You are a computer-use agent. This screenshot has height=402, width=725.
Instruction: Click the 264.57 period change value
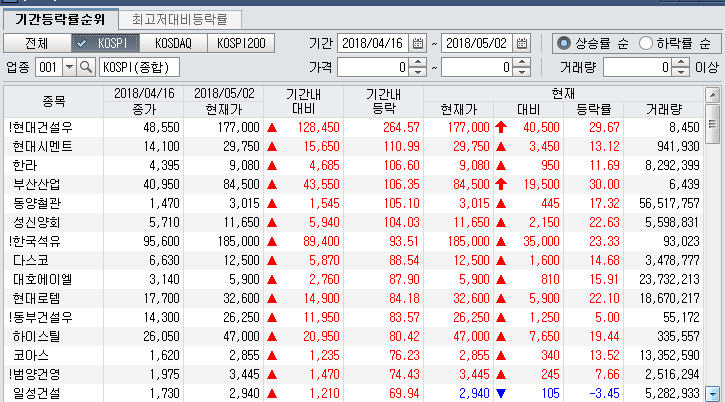click(x=401, y=127)
